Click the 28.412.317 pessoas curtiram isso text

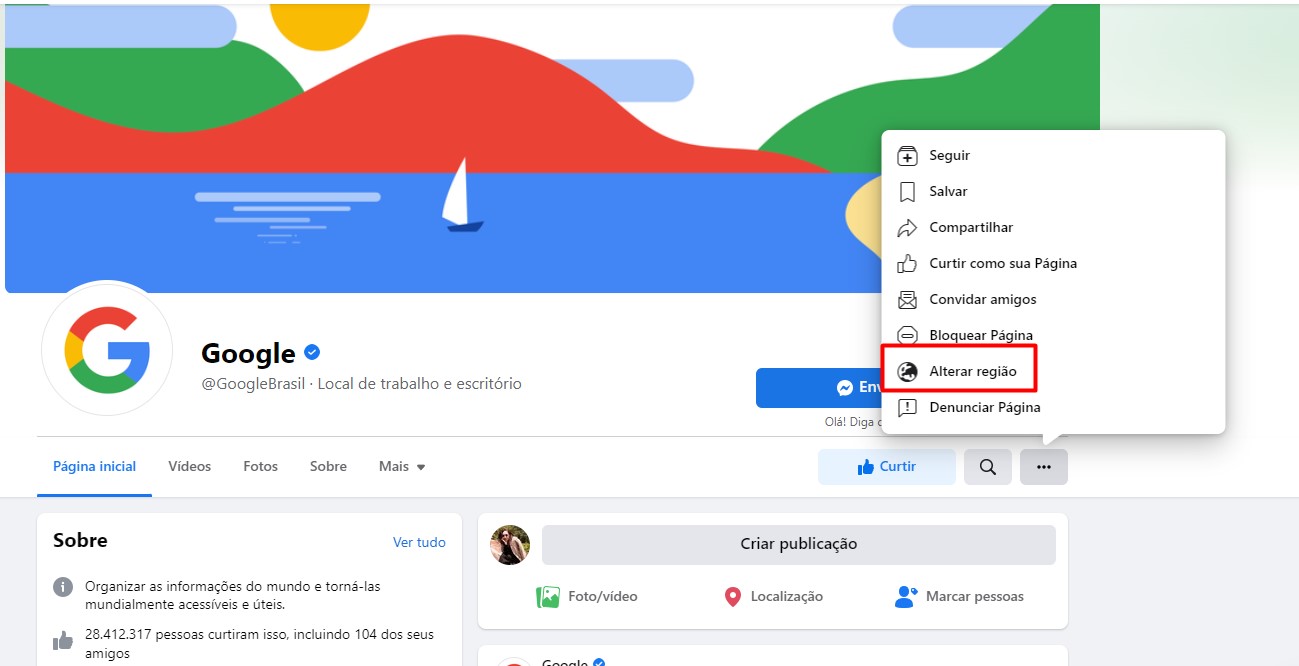click(259, 644)
